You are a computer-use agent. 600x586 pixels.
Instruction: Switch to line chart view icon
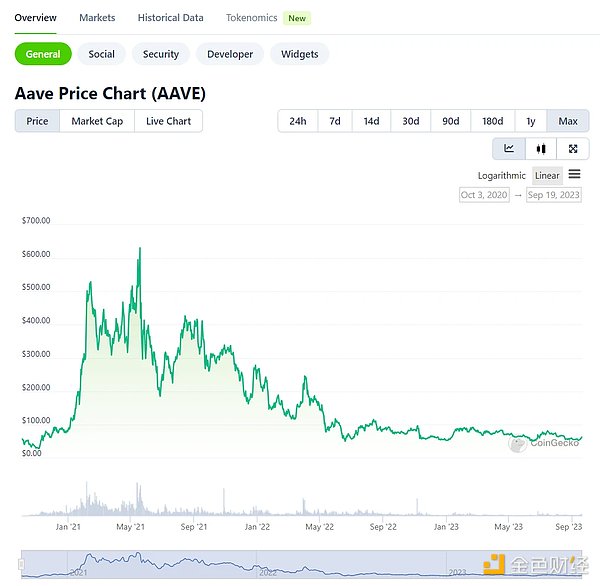click(x=509, y=149)
